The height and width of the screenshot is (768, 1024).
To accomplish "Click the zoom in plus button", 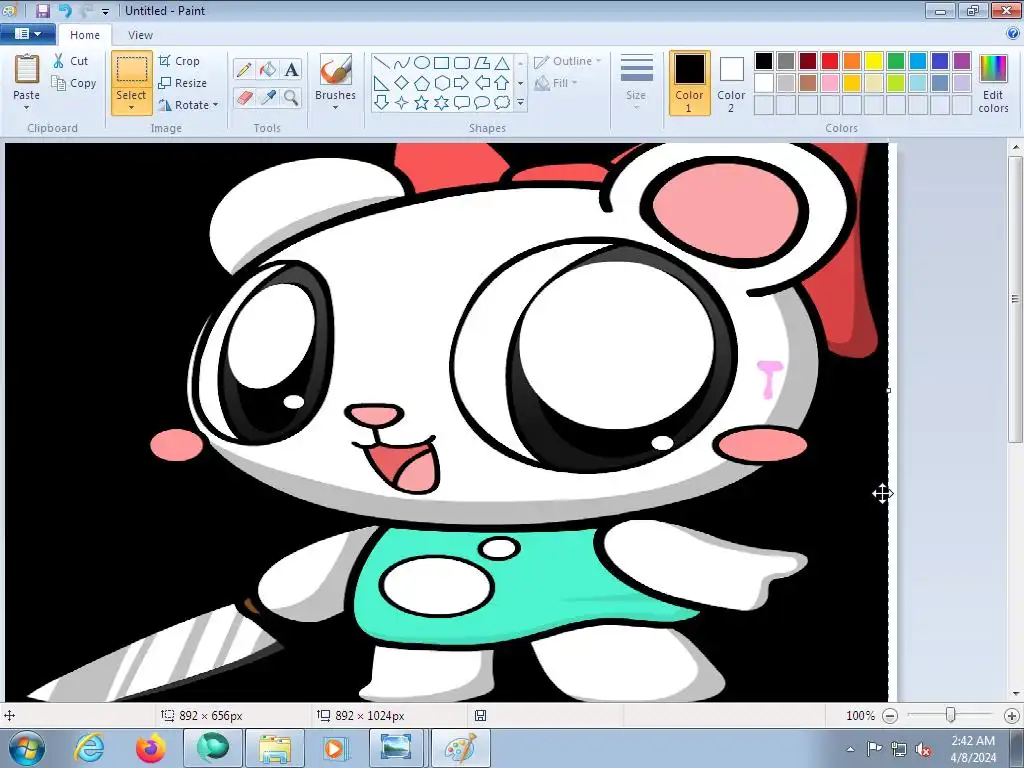I will click(x=1012, y=716).
